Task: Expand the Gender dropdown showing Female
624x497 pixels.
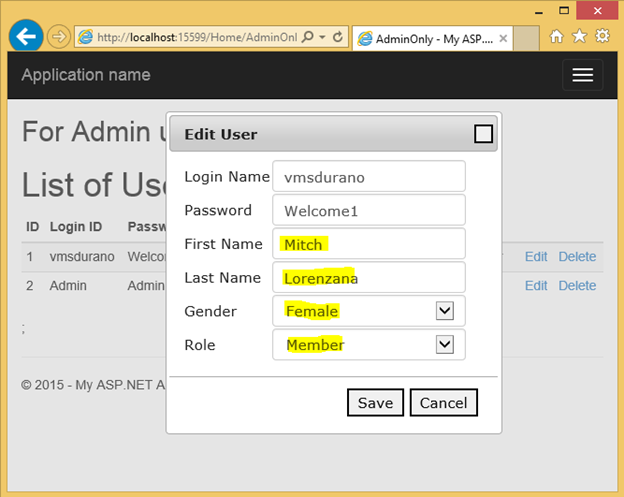Action: [x=445, y=311]
